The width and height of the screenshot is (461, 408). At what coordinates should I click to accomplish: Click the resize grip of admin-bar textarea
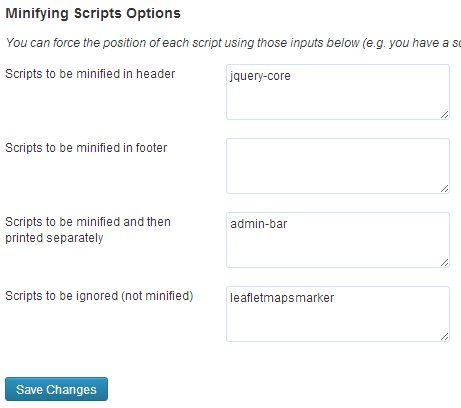[445, 263]
